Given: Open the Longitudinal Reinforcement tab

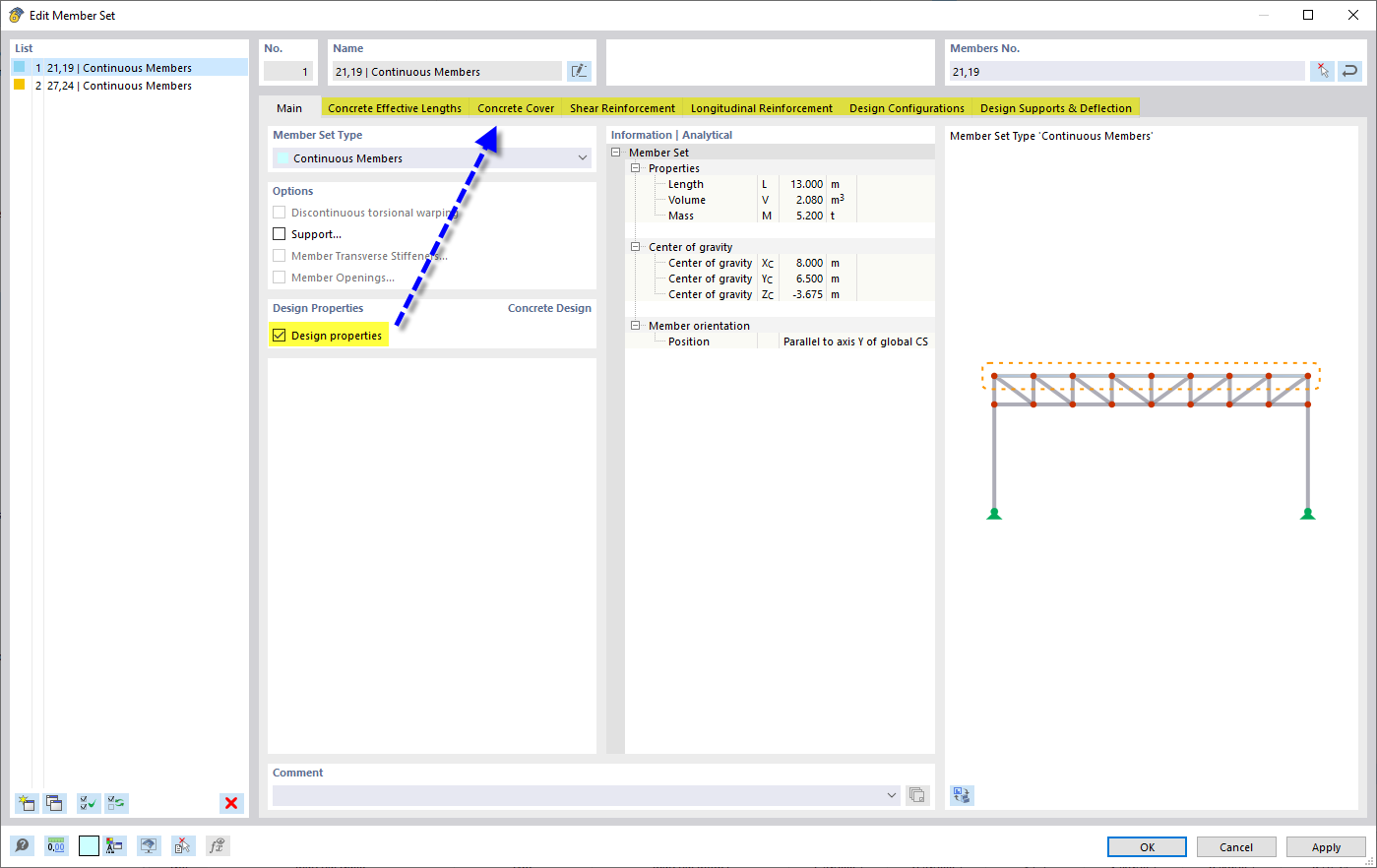Looking at the screenshot, I should [762, 108].
